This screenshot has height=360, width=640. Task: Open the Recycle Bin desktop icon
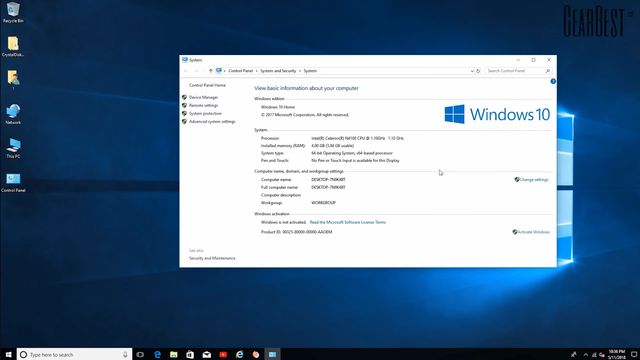pyautogui.click(x=13, y=12)
